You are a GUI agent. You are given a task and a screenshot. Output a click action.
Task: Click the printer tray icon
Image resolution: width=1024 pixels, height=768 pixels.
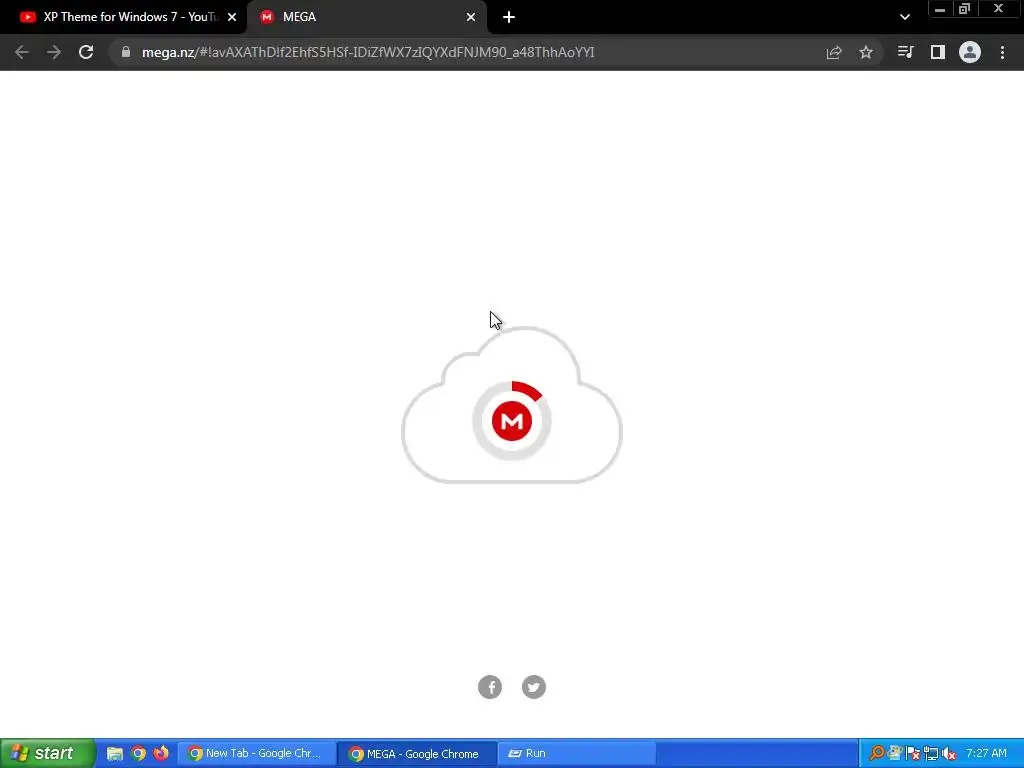pos(895,754)
